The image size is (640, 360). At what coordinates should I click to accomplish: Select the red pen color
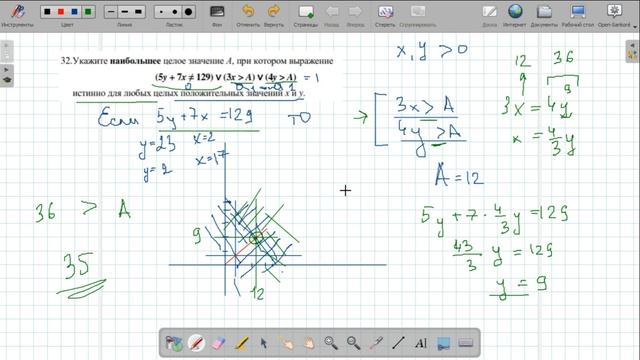coord(61,12)
